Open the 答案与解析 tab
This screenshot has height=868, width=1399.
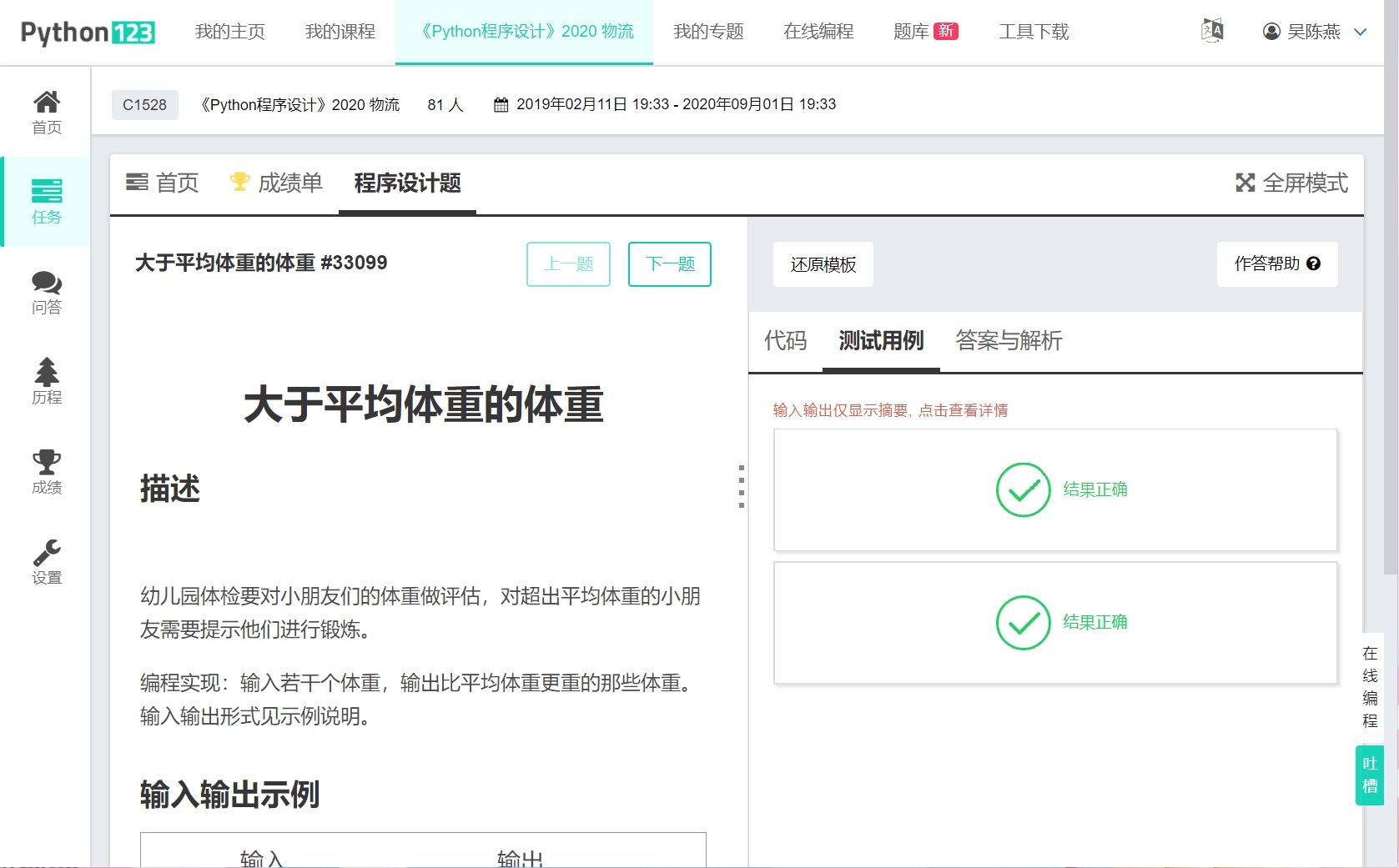[x=1009, y=340]
